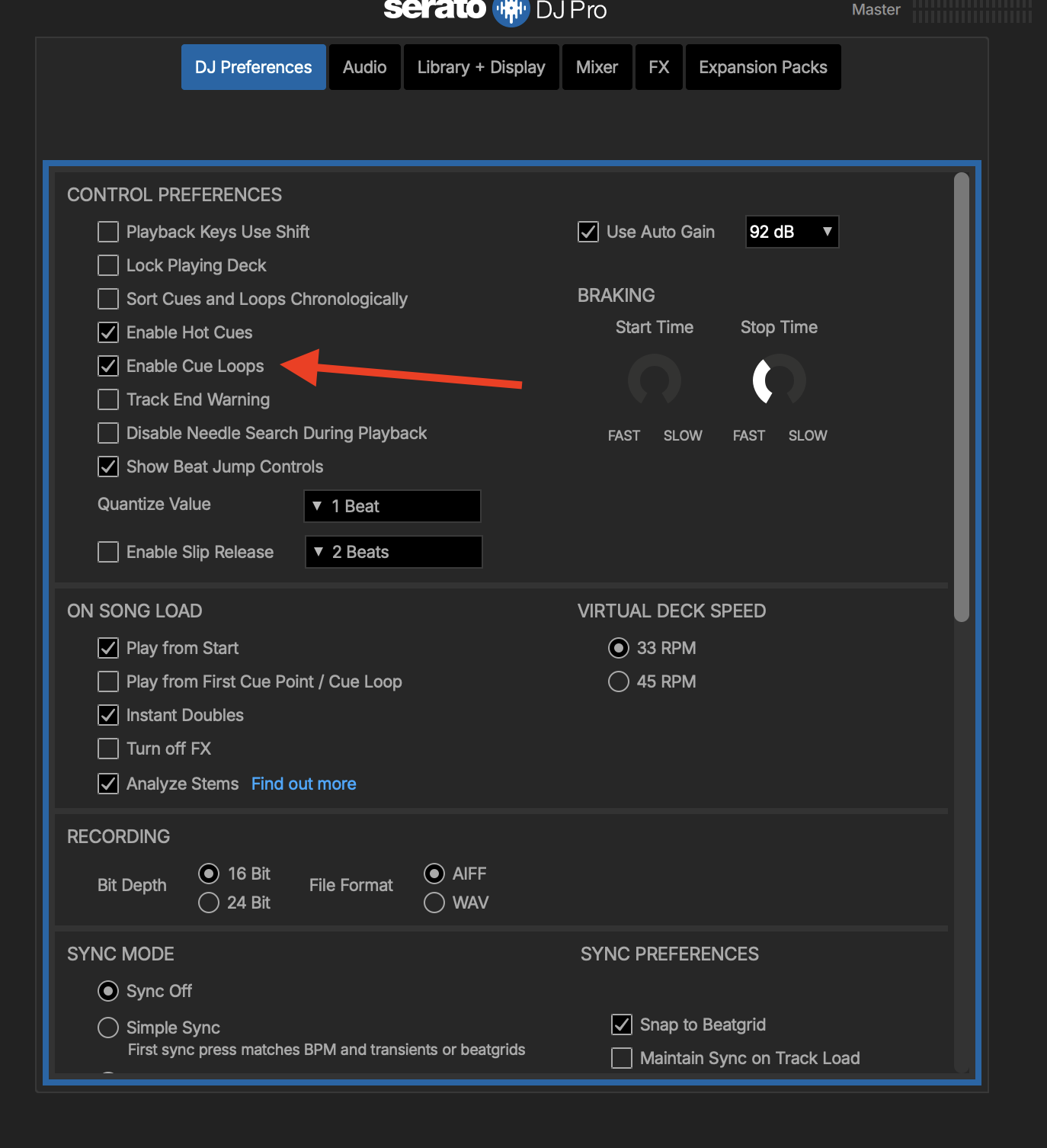This screenshot has height=1148, width=1047.
Task: Toggle the Use Auto Gain checkbox
Action: coord(588,232)
